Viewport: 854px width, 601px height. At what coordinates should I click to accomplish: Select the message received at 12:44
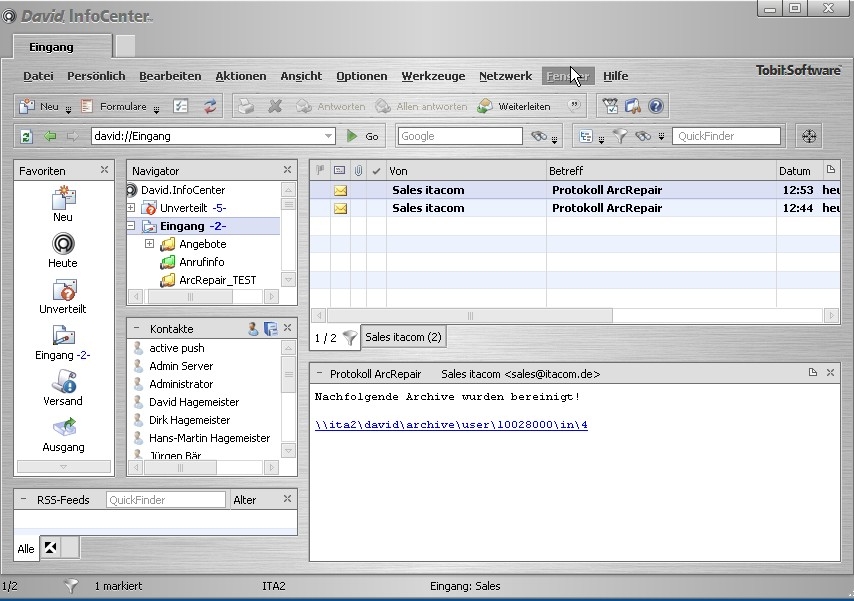point(575,208)
